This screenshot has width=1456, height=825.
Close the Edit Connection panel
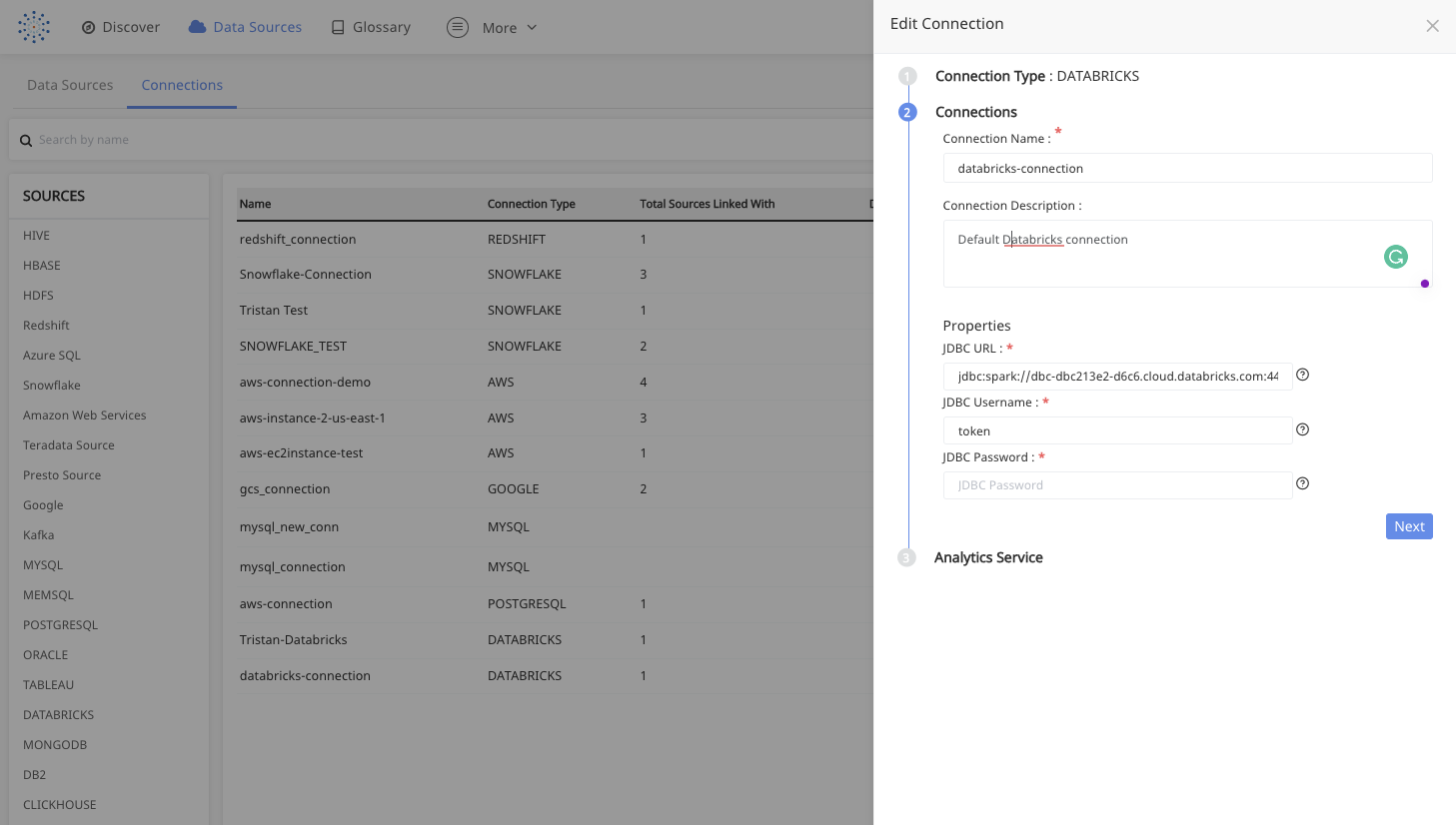(1432, 26)
